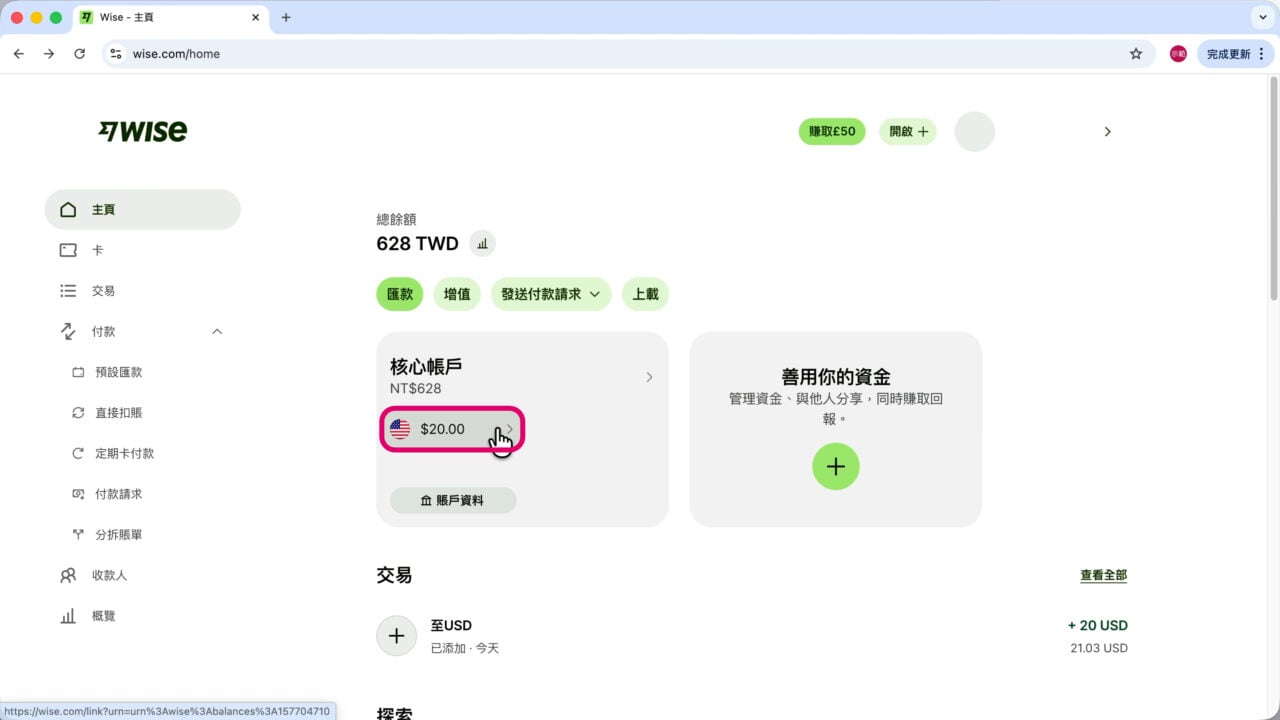Open 交易 transactions in the sidebar
1280x720 pixels.
pyautogui.click(x=142, y=291)
